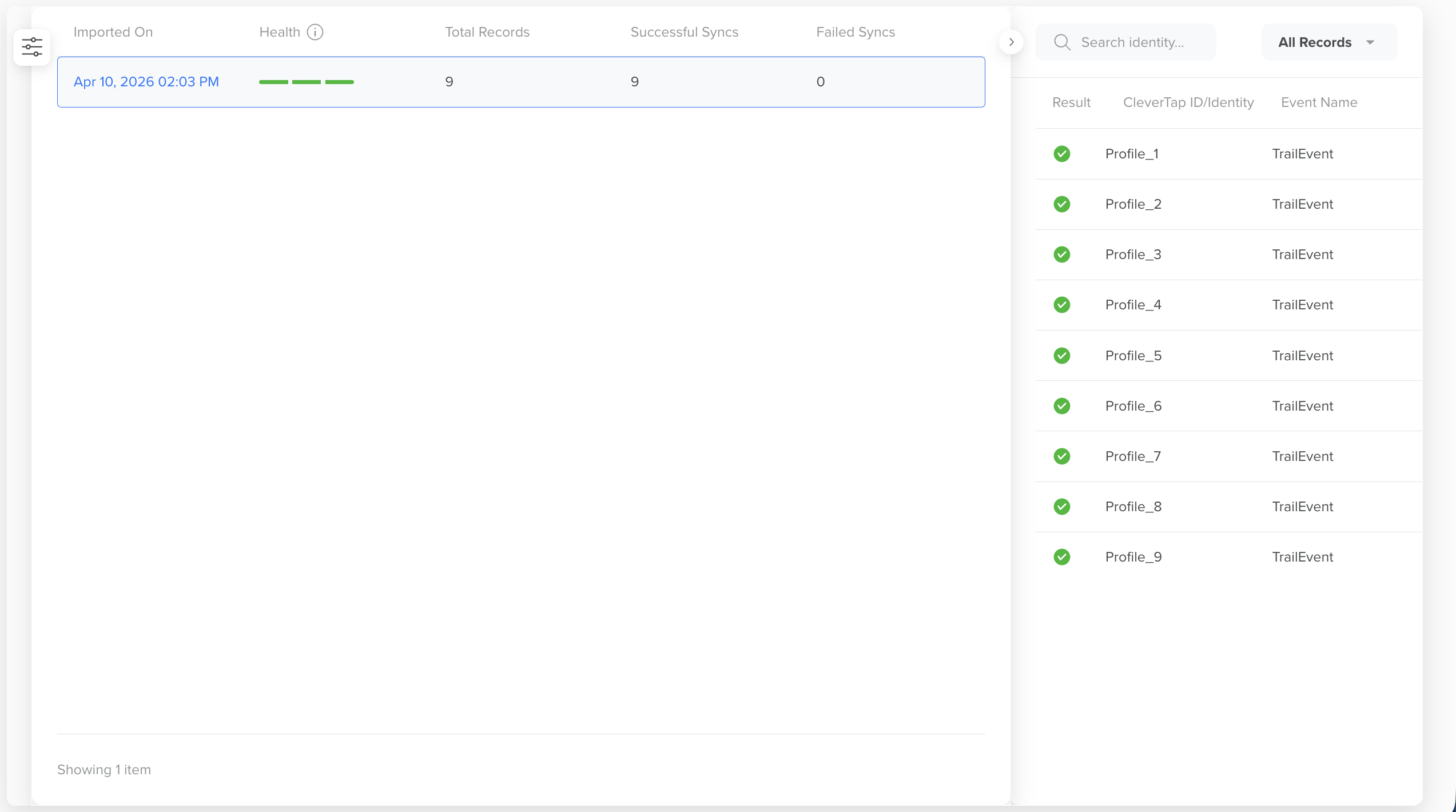
Task: Open the All Records filter dropdown
Action: click(1315, 42)
